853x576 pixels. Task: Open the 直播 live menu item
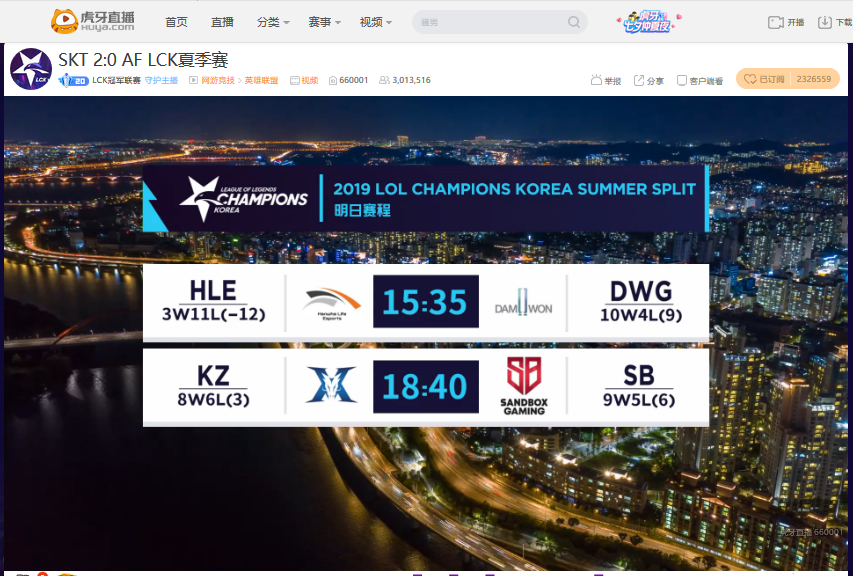coord(222,22)
